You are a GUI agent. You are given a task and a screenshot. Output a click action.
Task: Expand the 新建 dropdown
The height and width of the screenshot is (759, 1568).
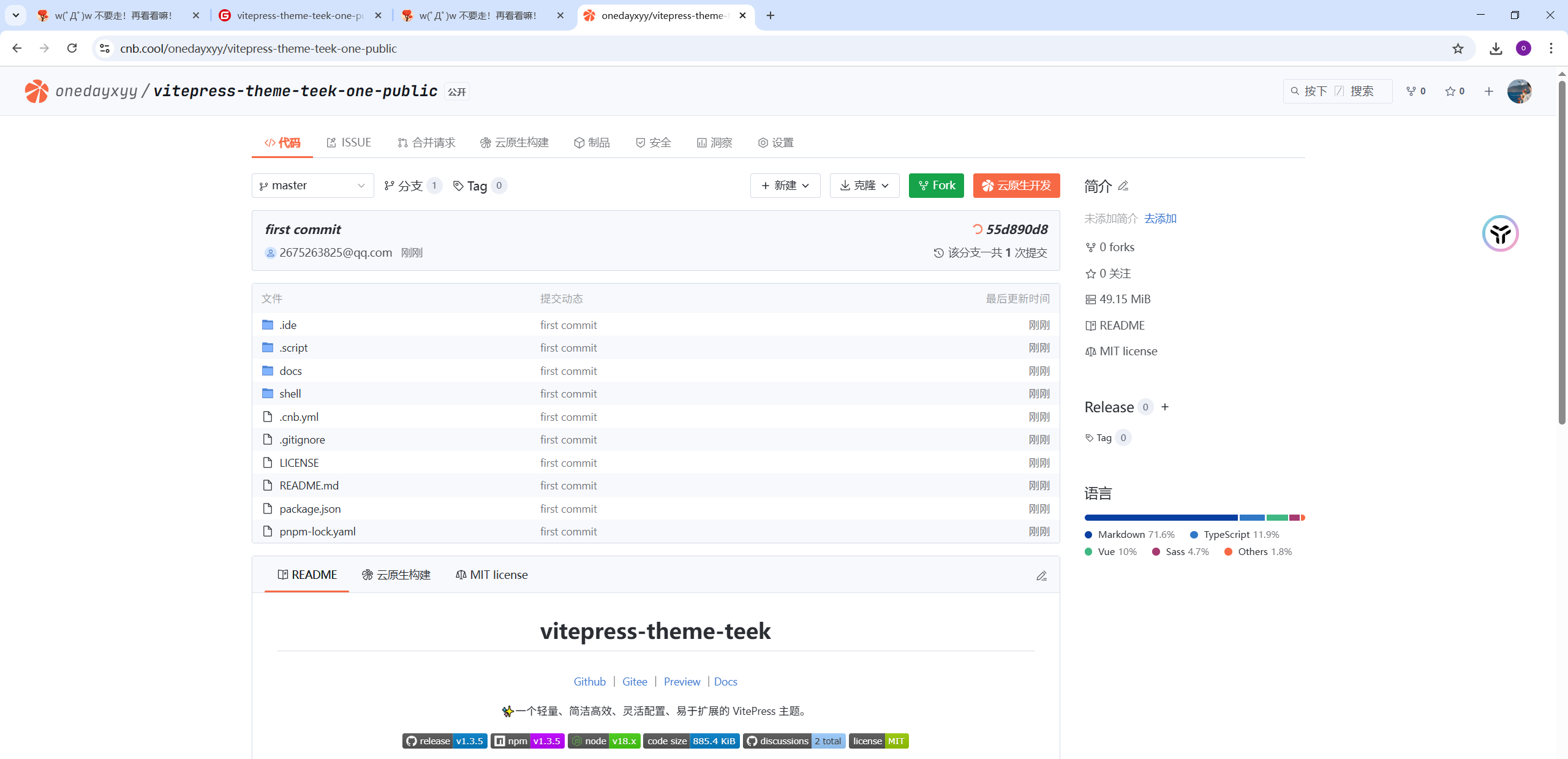pyautogui.click(x=785, y=186)
